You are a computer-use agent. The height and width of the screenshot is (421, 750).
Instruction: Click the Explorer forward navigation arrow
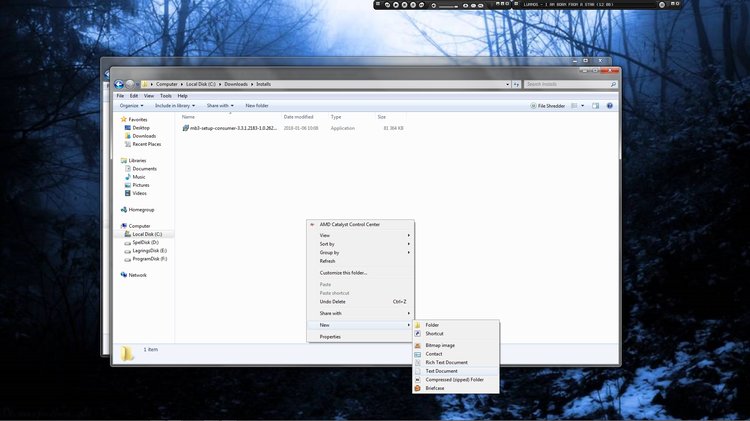[129, 84]
